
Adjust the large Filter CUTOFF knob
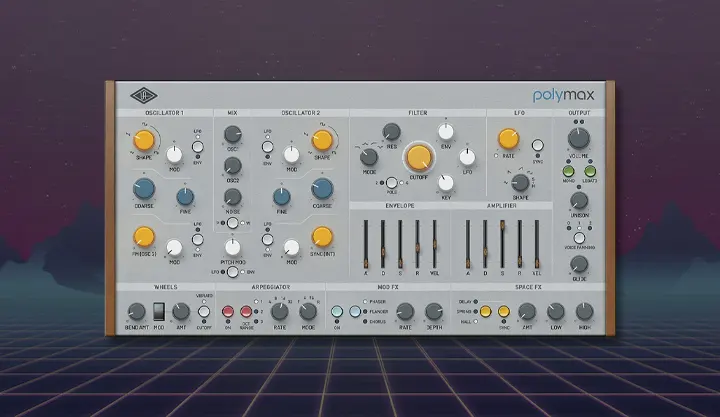point(419,157)
